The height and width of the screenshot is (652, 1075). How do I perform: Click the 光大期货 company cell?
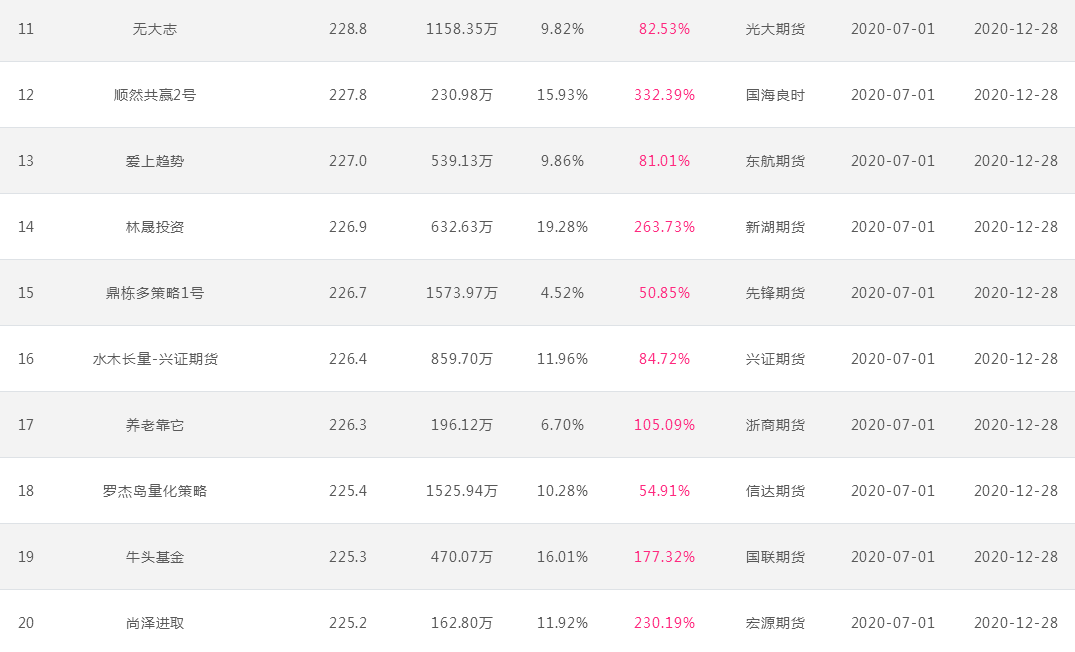pyautogui.click(x=775, y=29)
